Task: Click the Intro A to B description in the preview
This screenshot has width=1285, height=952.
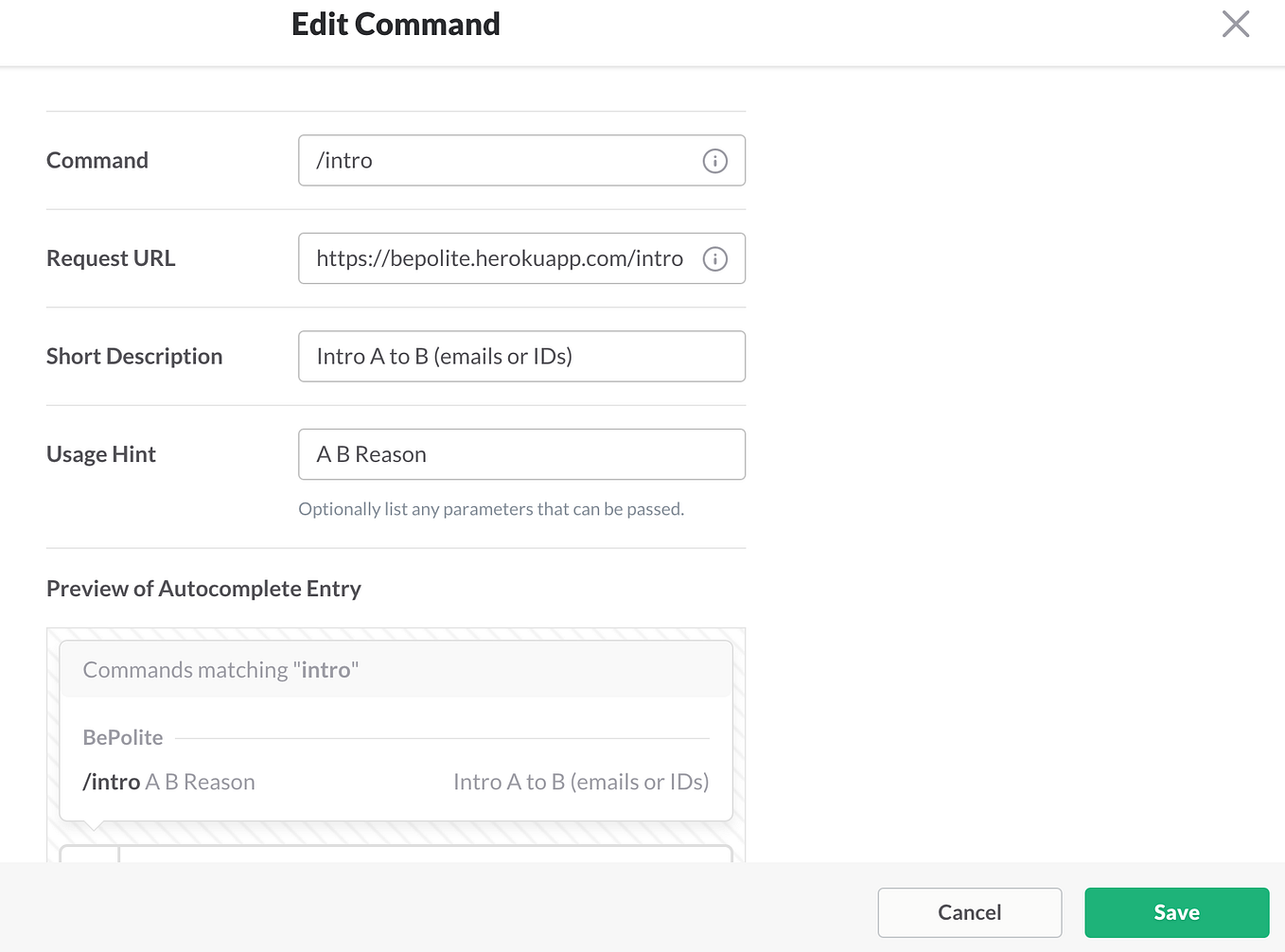Action: click(x=580, y=782)
